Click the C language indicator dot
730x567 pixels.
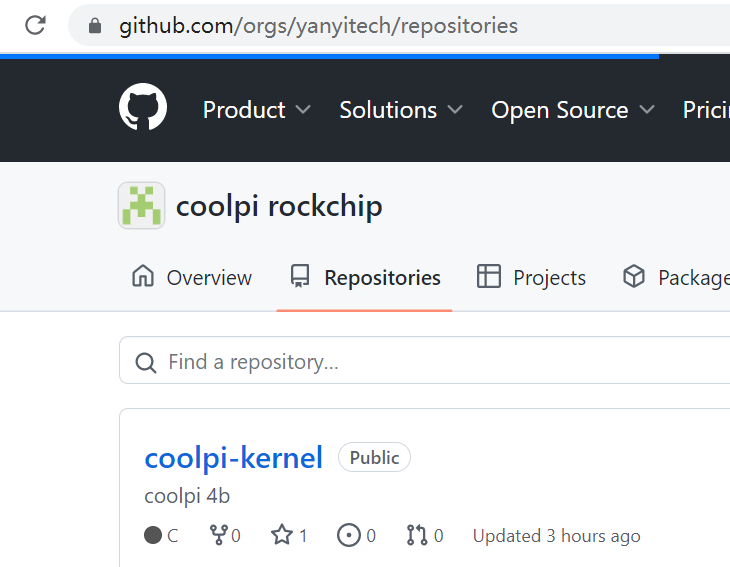(153, 535)
